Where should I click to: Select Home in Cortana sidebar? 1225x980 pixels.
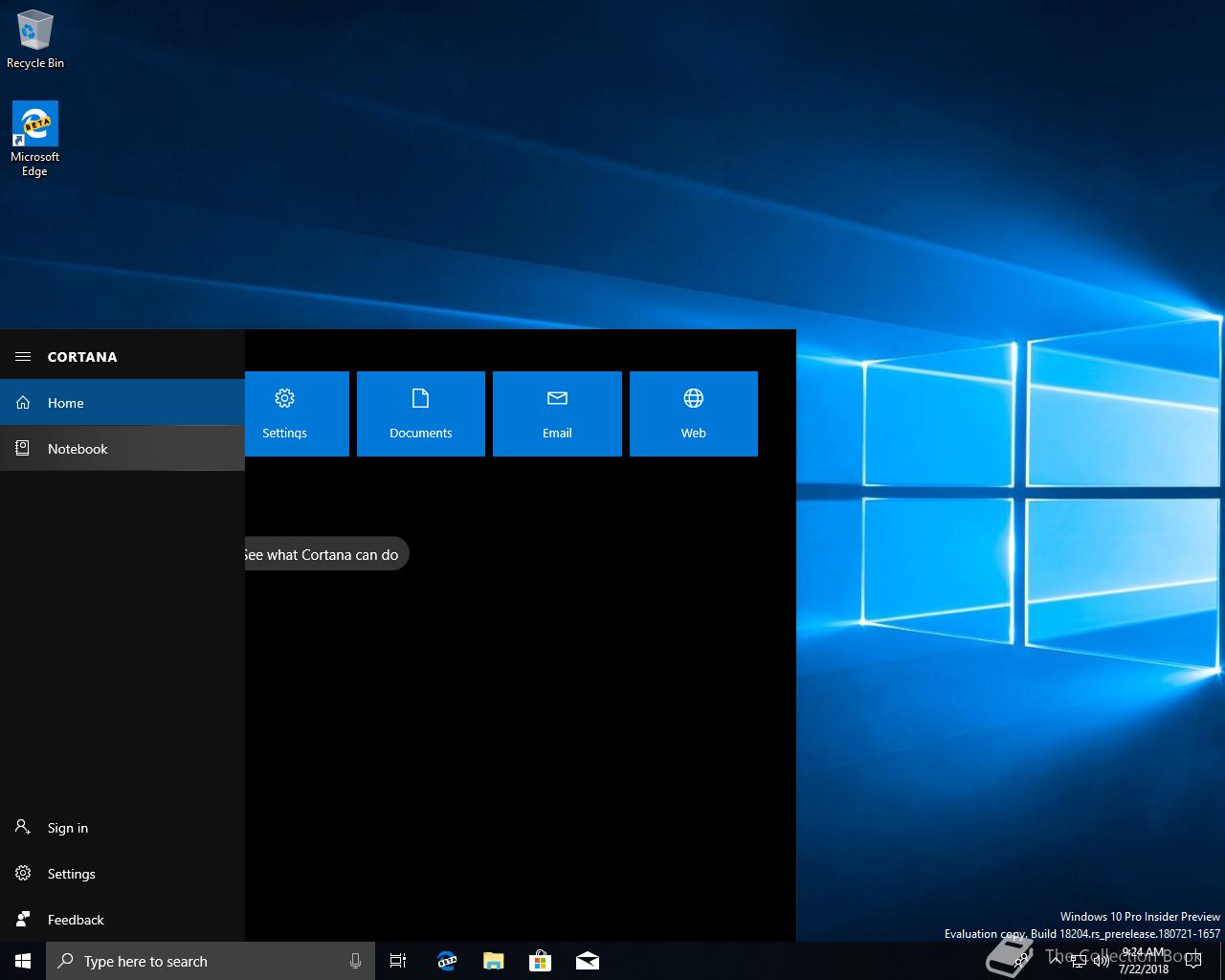point(122,403)
